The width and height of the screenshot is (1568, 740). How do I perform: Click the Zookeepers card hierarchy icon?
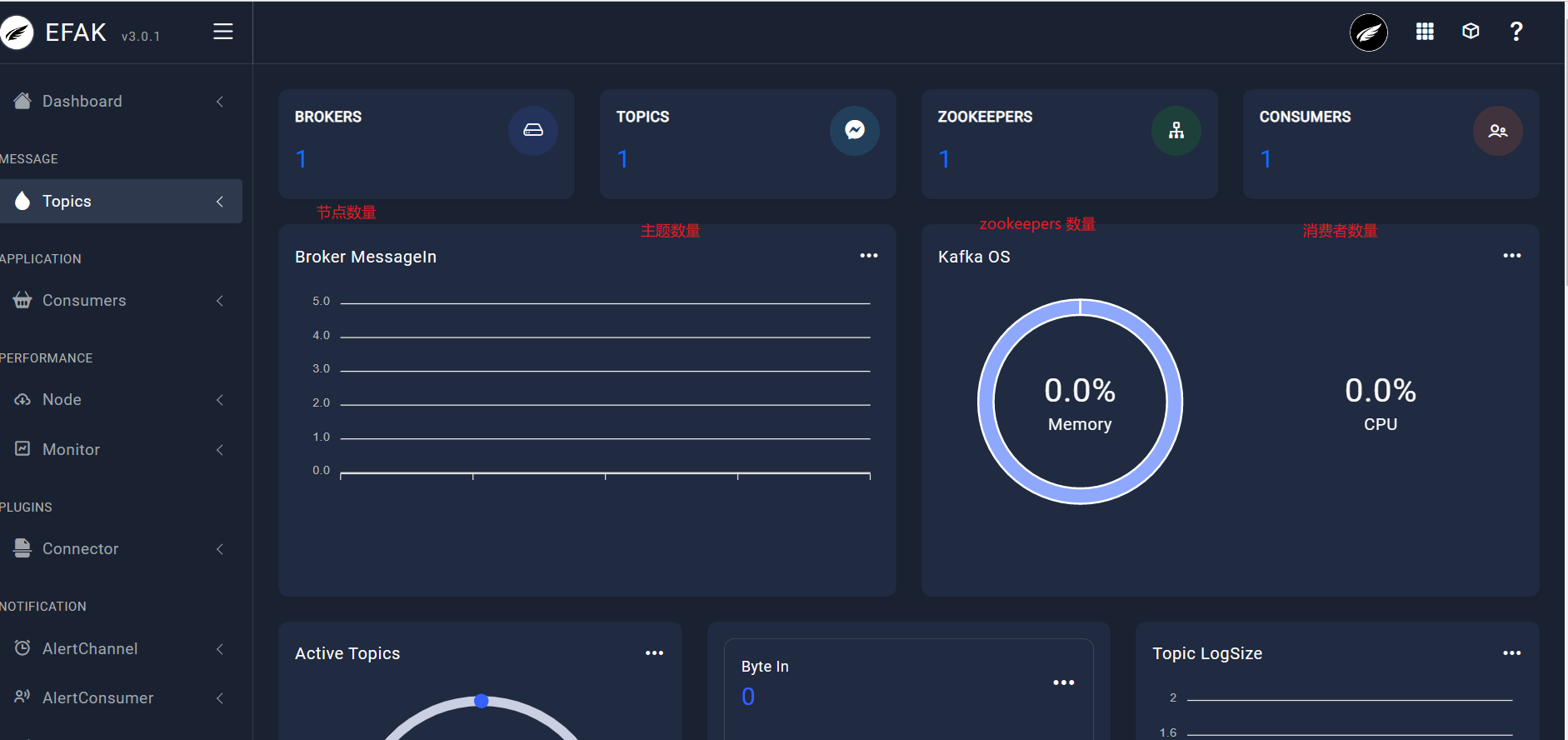pos(1176,130)
